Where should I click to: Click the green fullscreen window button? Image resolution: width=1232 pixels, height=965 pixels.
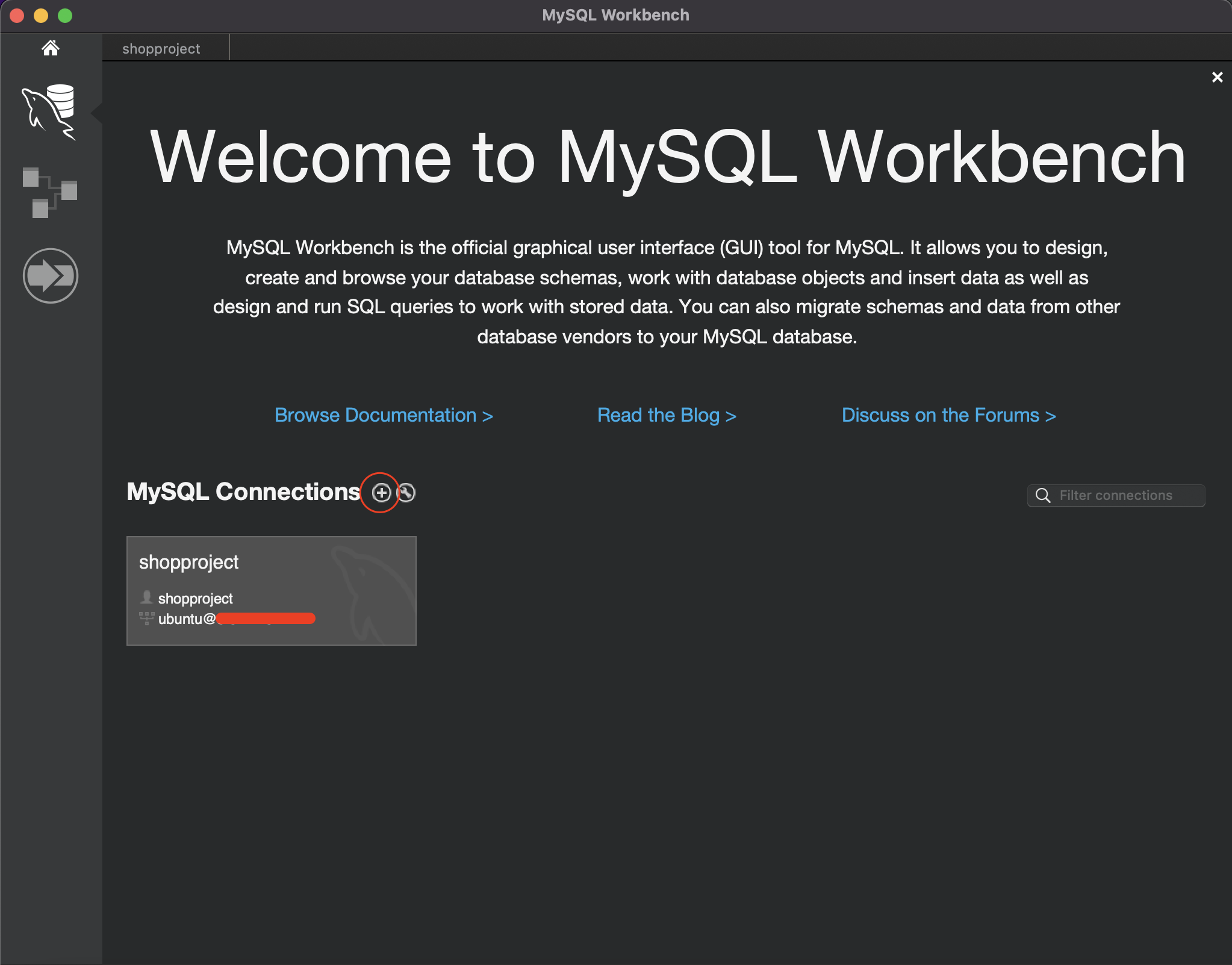point(65,16)
